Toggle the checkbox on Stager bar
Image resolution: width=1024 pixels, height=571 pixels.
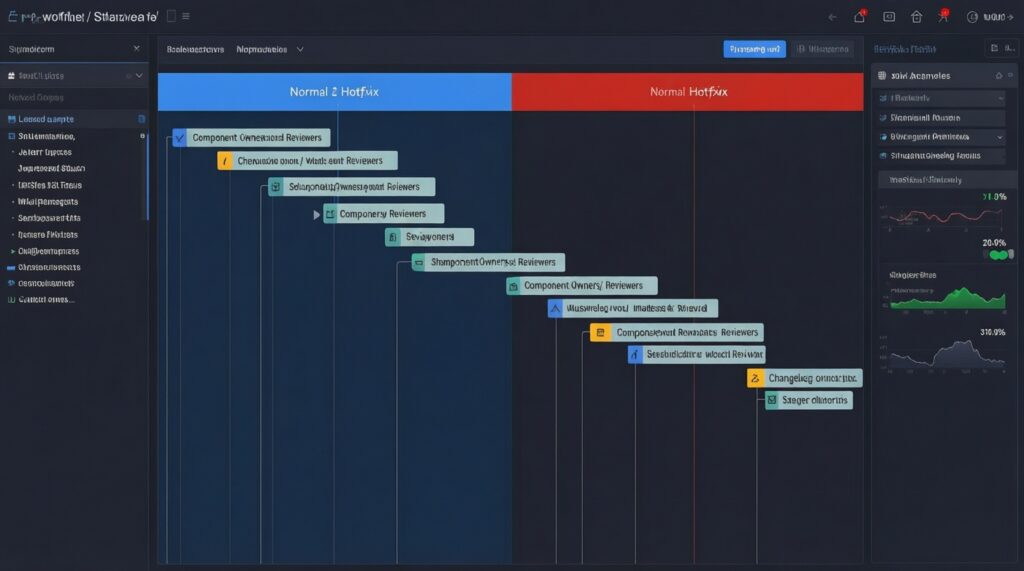[x=772, y=400]
